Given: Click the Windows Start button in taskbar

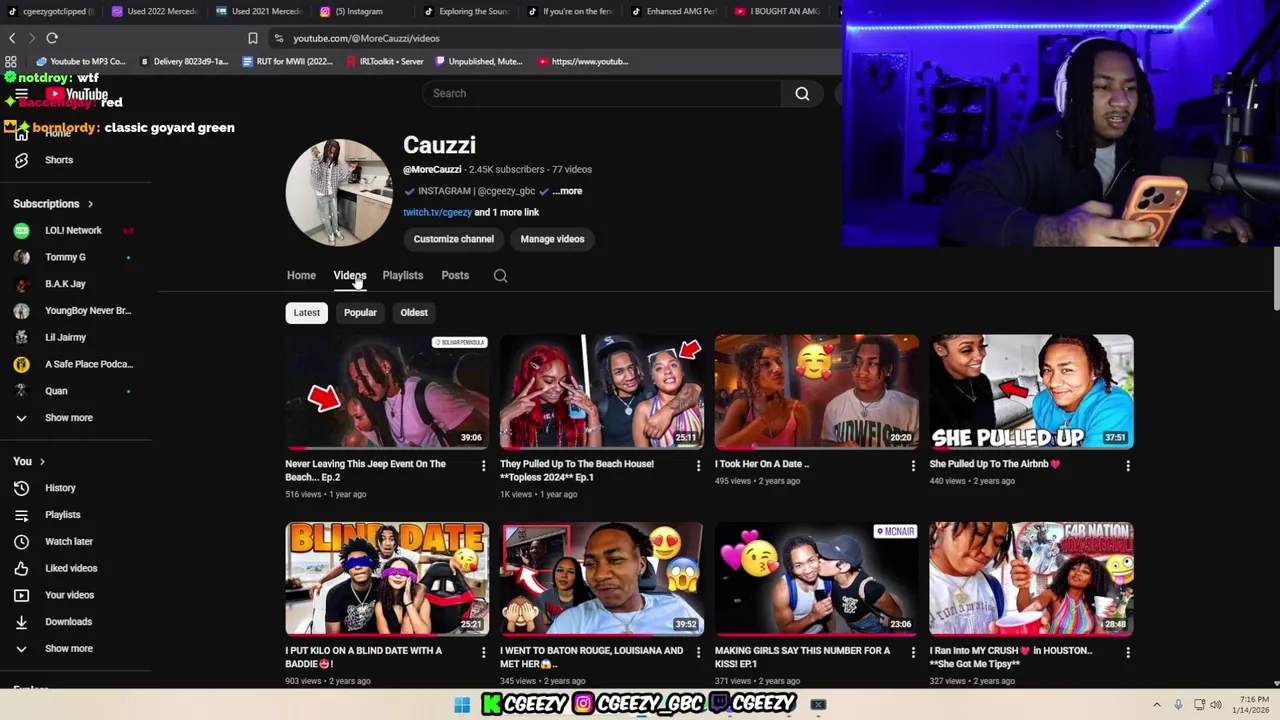Looking at the screenshot, I should click(x=462, y=705).
